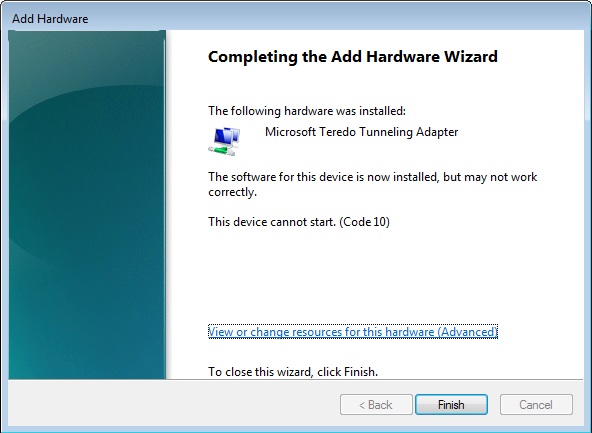Viewport: 592px width, 433px height.
Task: Click 'To close this wizard' instruction text
Action: [293, 372]
